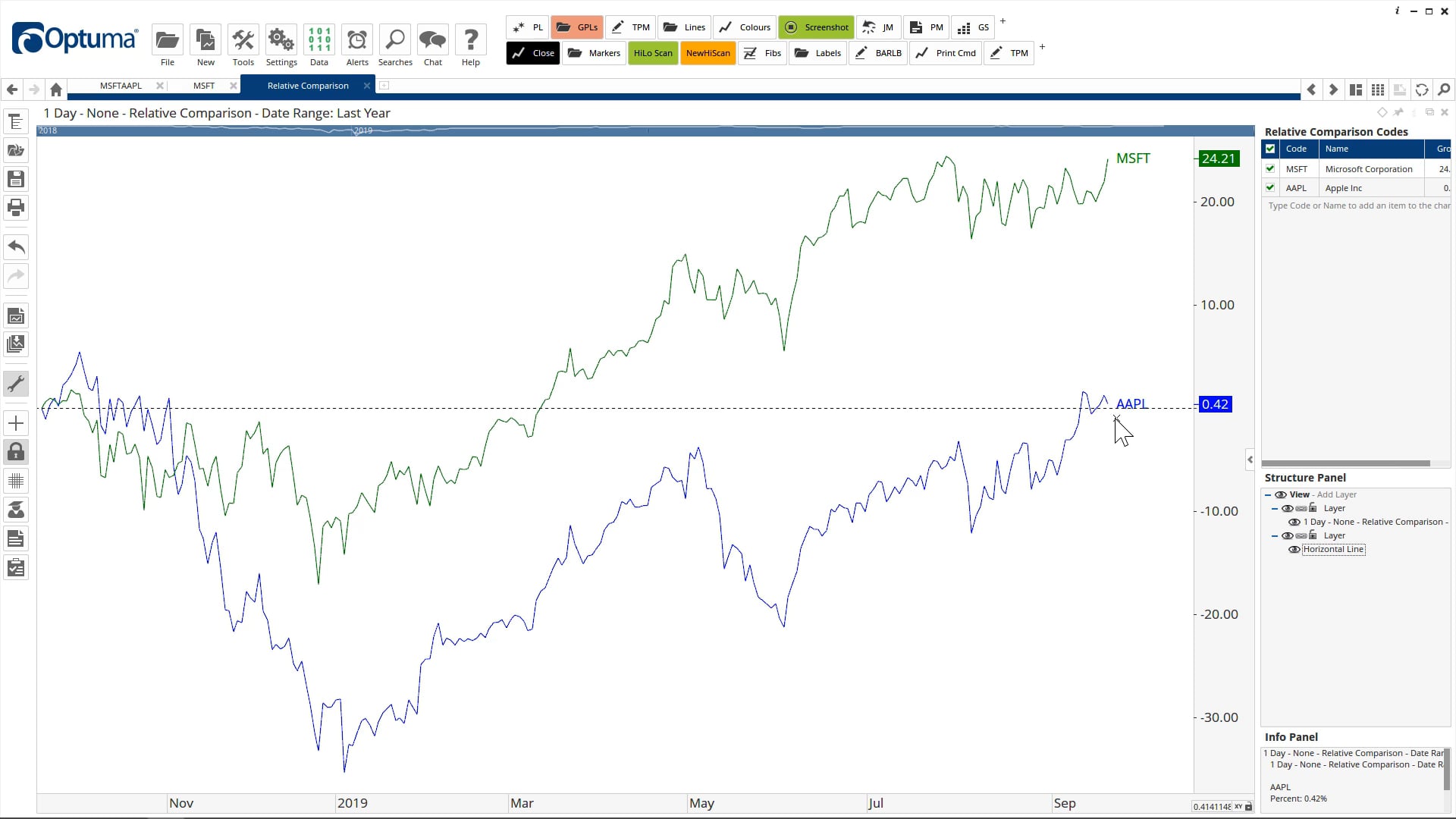Click the save disk icon in sidebar

pos(16,179)
